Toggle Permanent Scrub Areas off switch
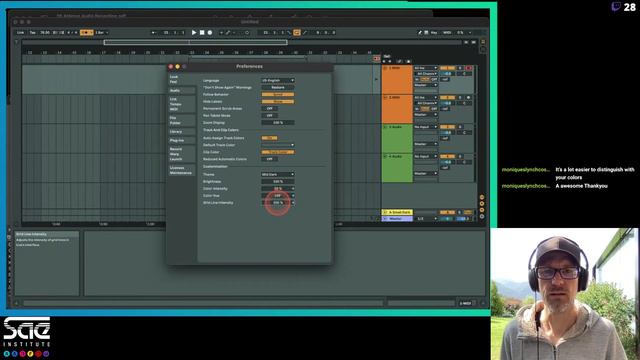Image resolution: width=640 pixels, height=360 pixels. click(x=269, y=109)
